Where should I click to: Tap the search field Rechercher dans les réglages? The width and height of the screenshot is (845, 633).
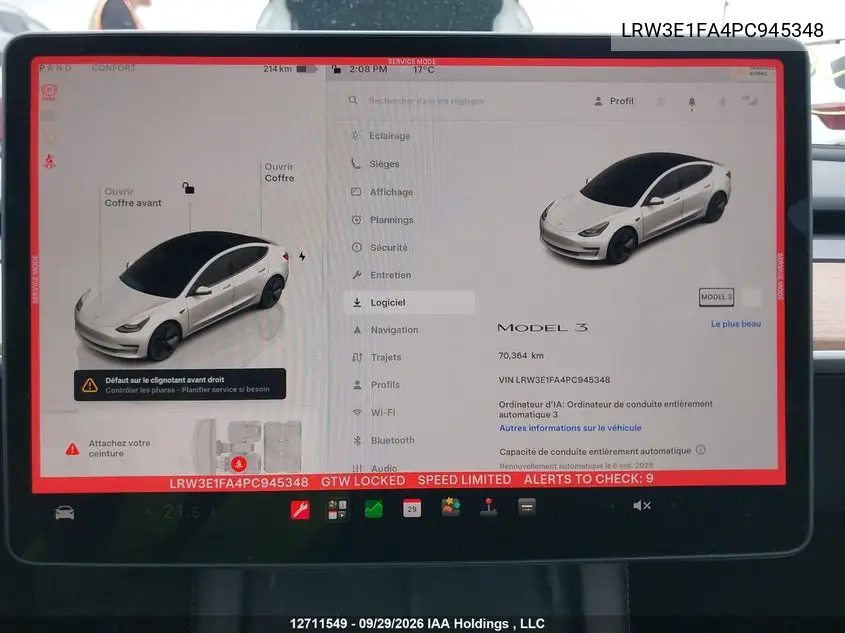(x=426, y=101)
